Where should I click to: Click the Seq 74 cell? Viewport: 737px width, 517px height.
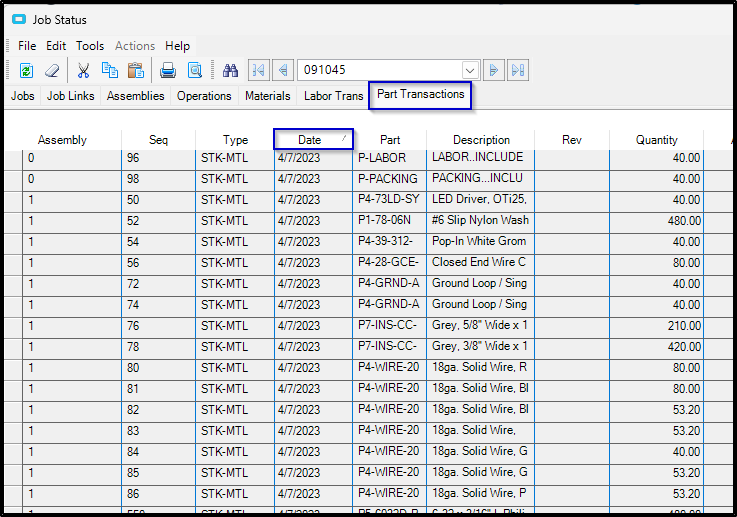[x=158, y=305]
